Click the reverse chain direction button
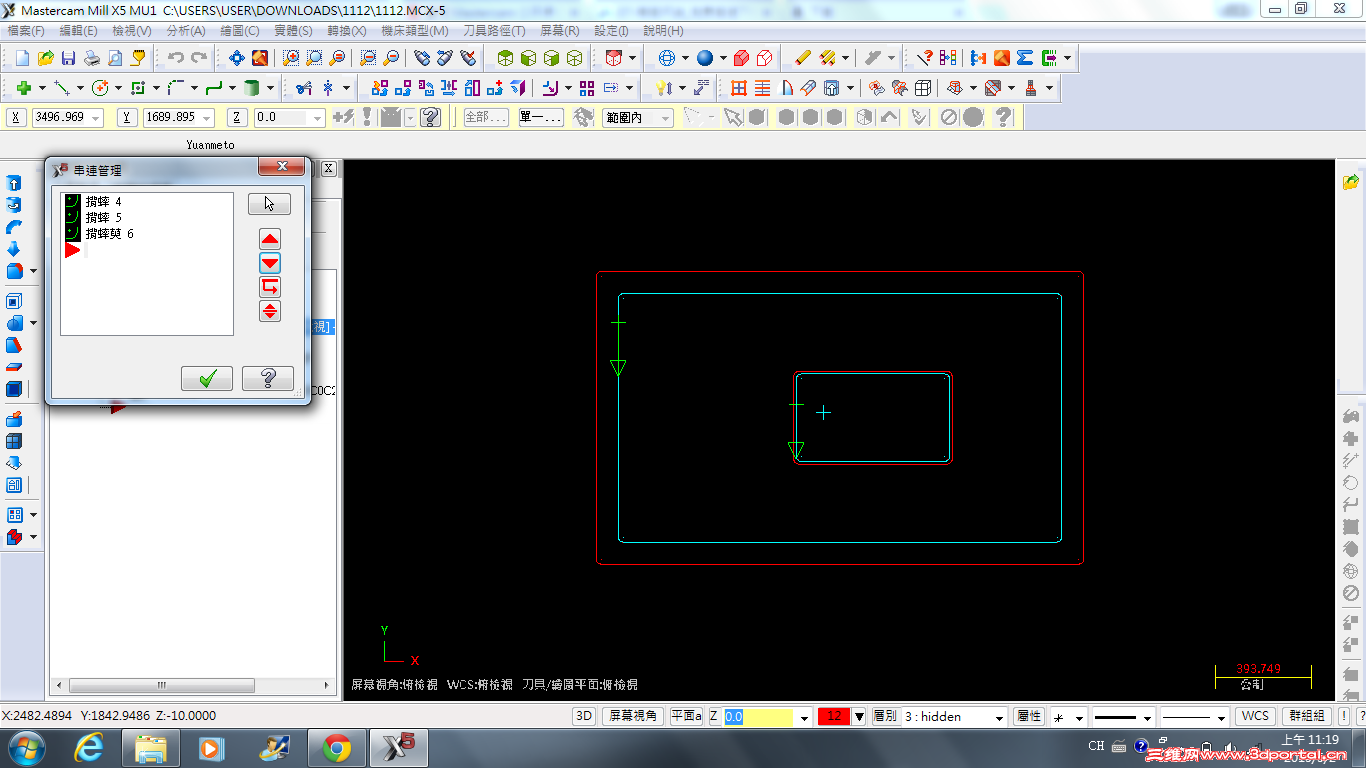The width and height of the screenshot is (1366, 768). click(x=270, y=287)
